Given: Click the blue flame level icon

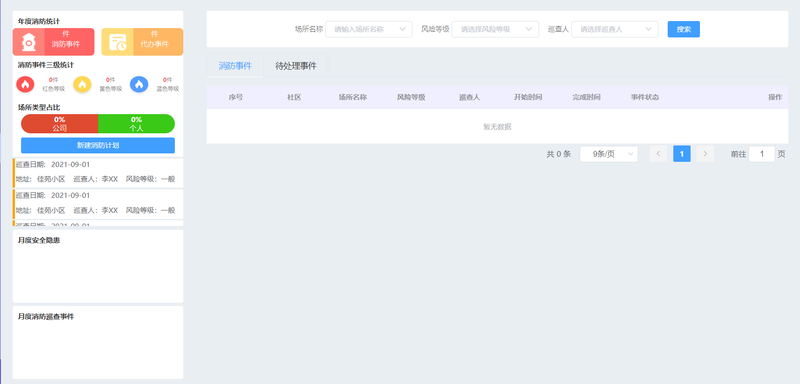Looking at the screenshot, I should click(139, 84).
